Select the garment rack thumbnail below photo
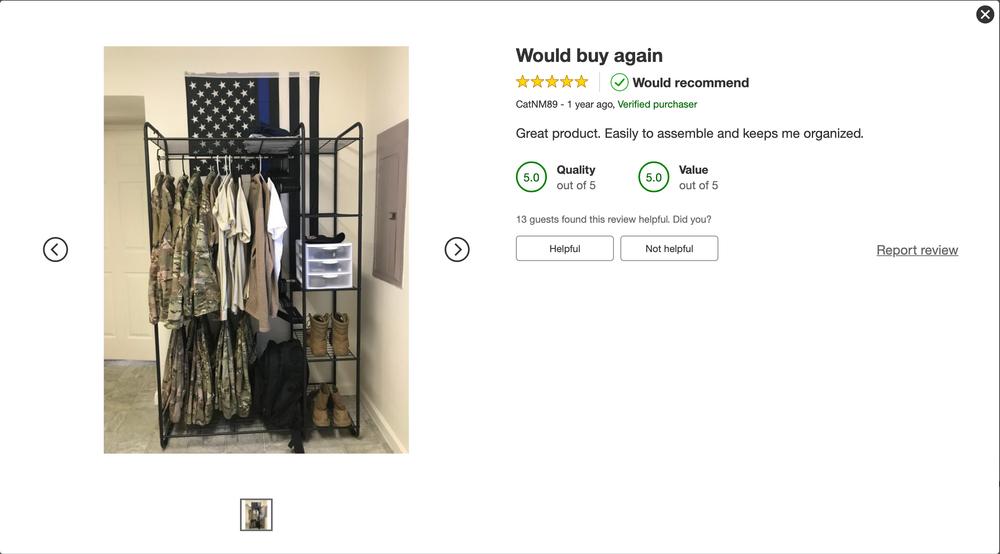Viewport: 1000px width, 554px height. [256, 514]
